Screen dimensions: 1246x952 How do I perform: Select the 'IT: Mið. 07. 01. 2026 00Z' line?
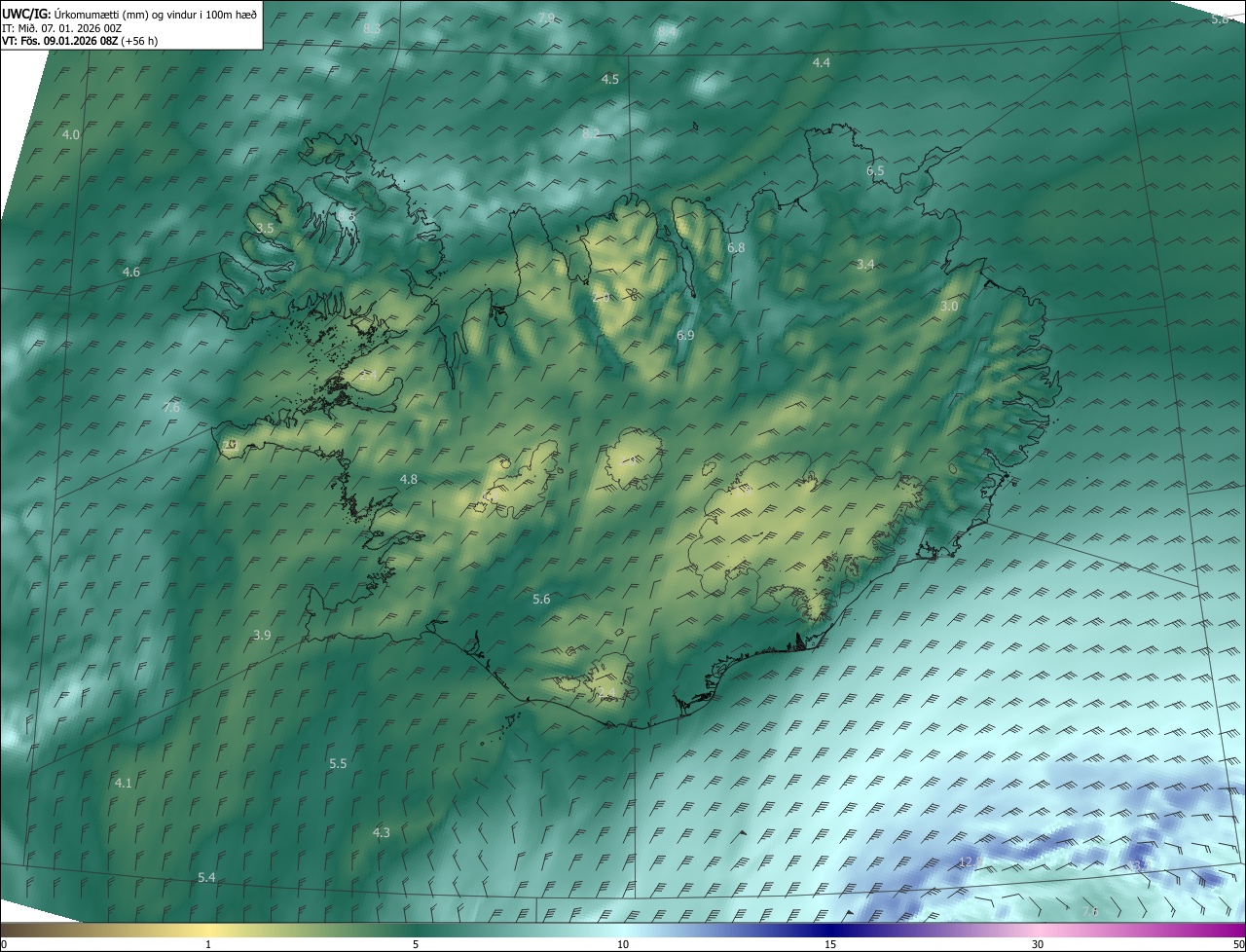point(61,28)
